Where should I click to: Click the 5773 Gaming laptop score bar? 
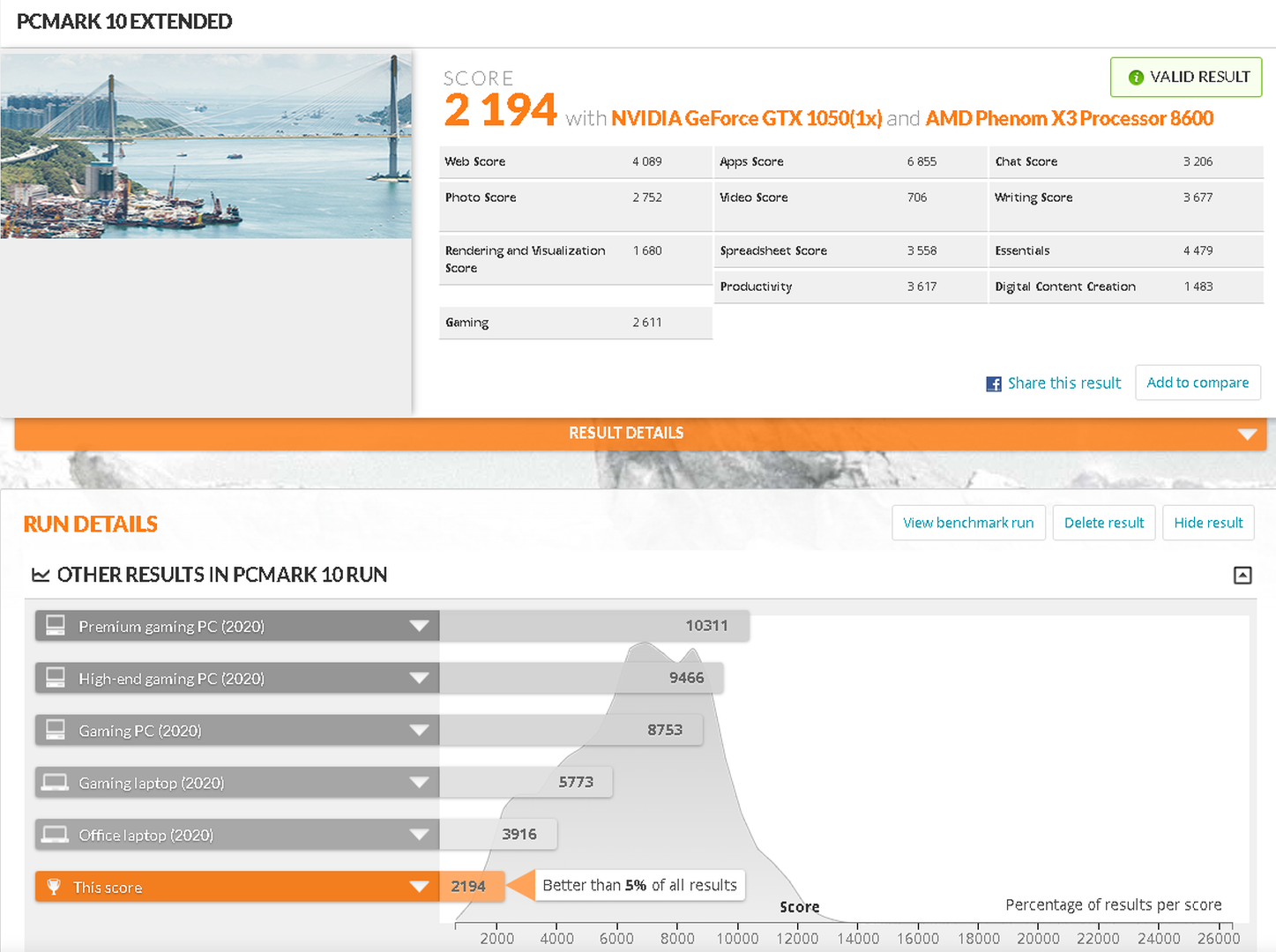click(x=526, y=783)
